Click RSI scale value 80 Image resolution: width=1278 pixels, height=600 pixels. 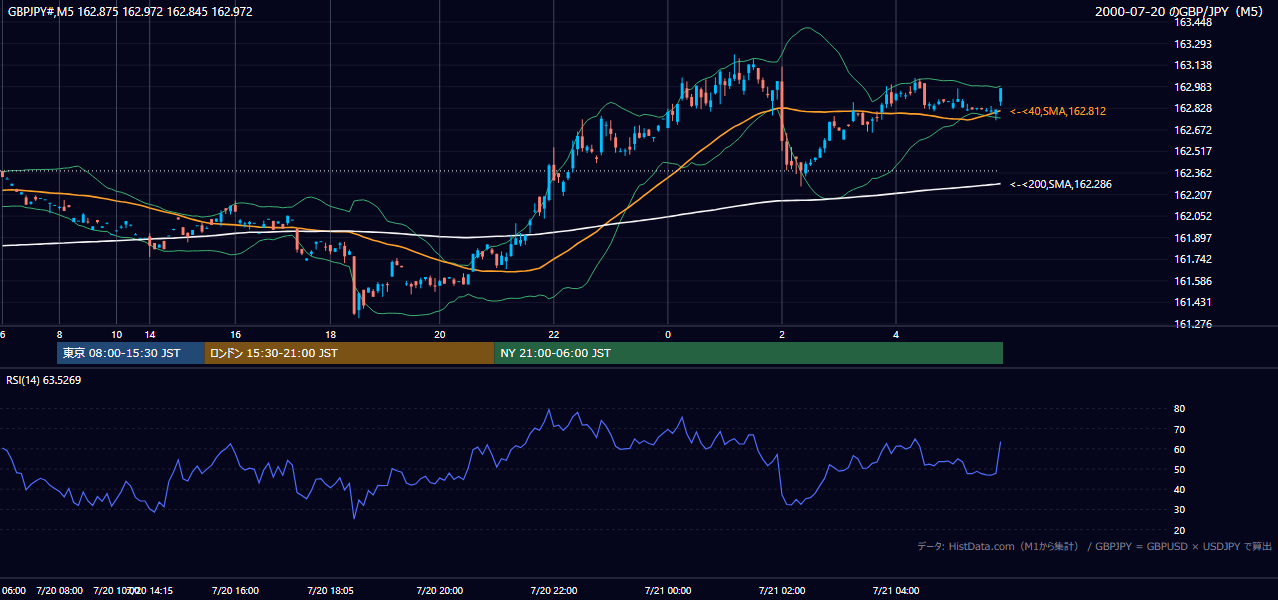coord(1179,409)
